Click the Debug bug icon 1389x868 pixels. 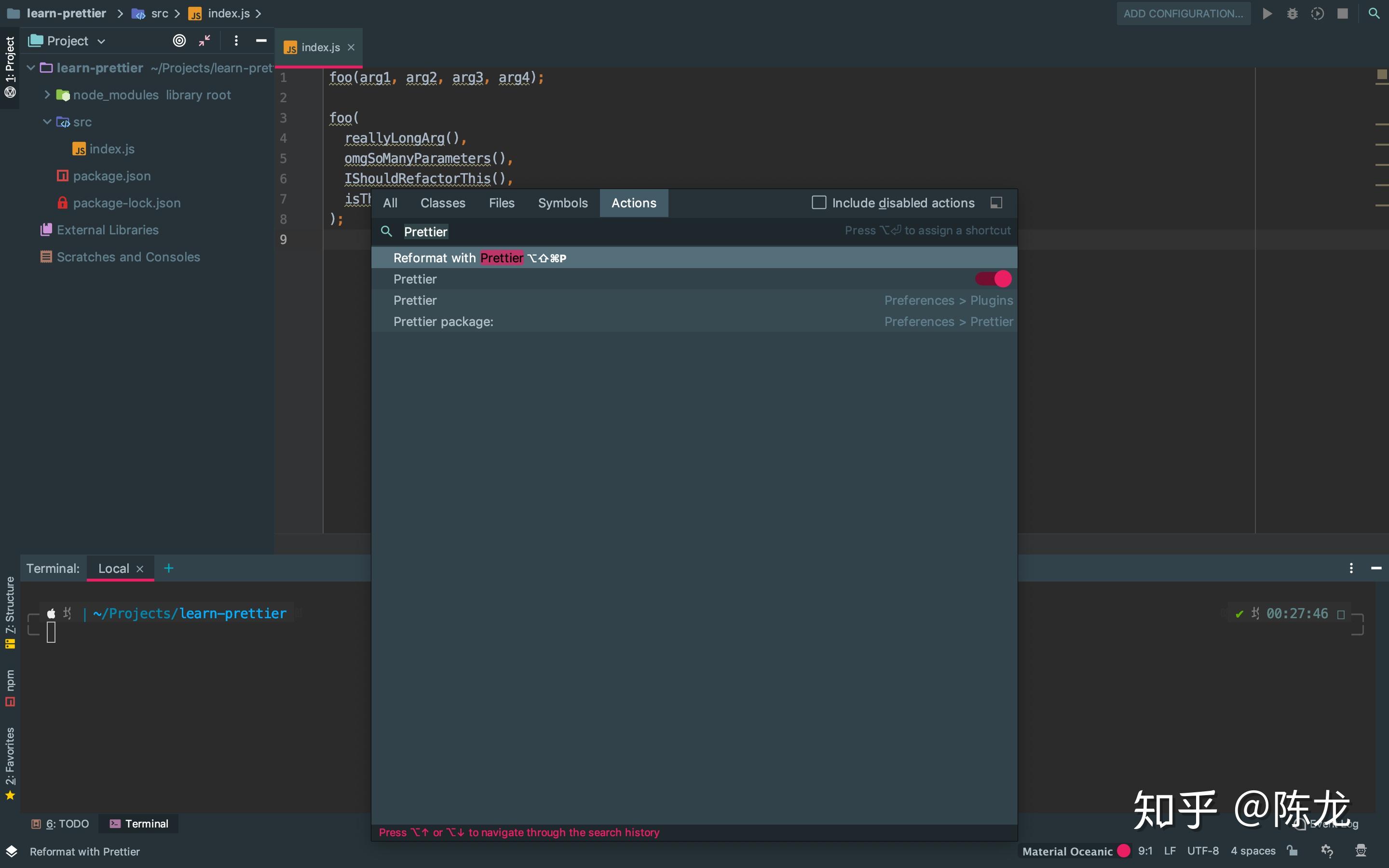(x=1292, y=13)
